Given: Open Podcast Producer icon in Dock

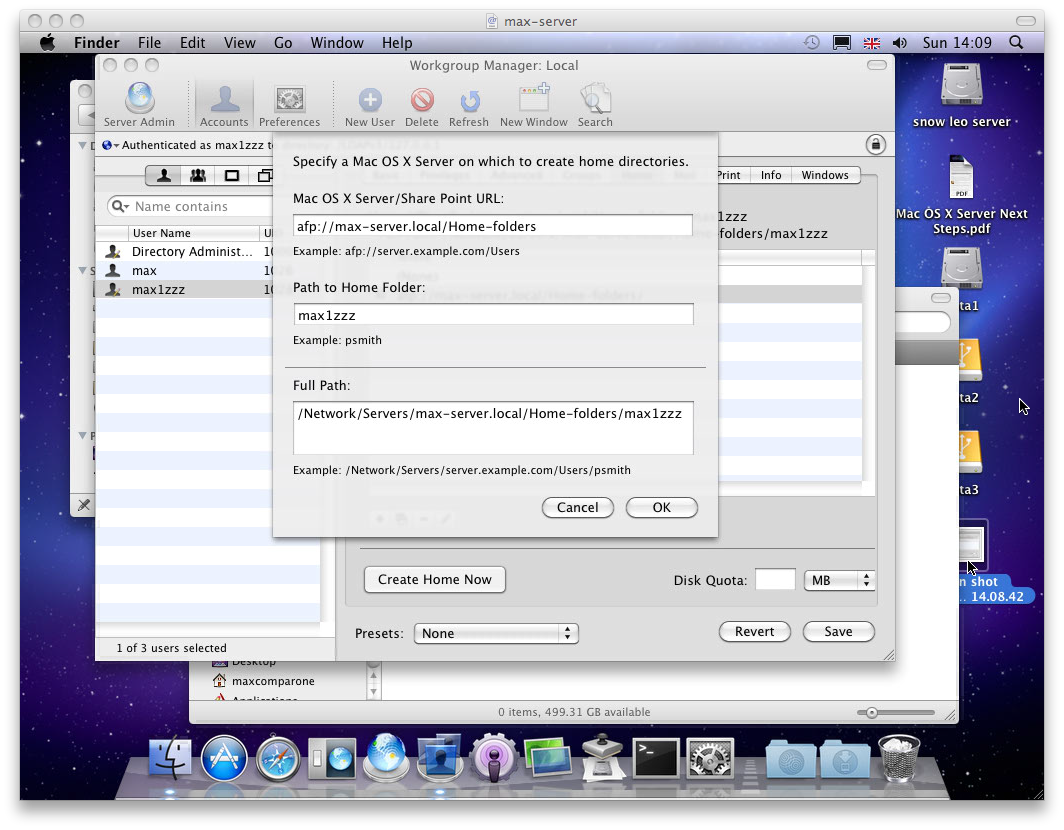Looking at the screenshot, I should point(494,757).
